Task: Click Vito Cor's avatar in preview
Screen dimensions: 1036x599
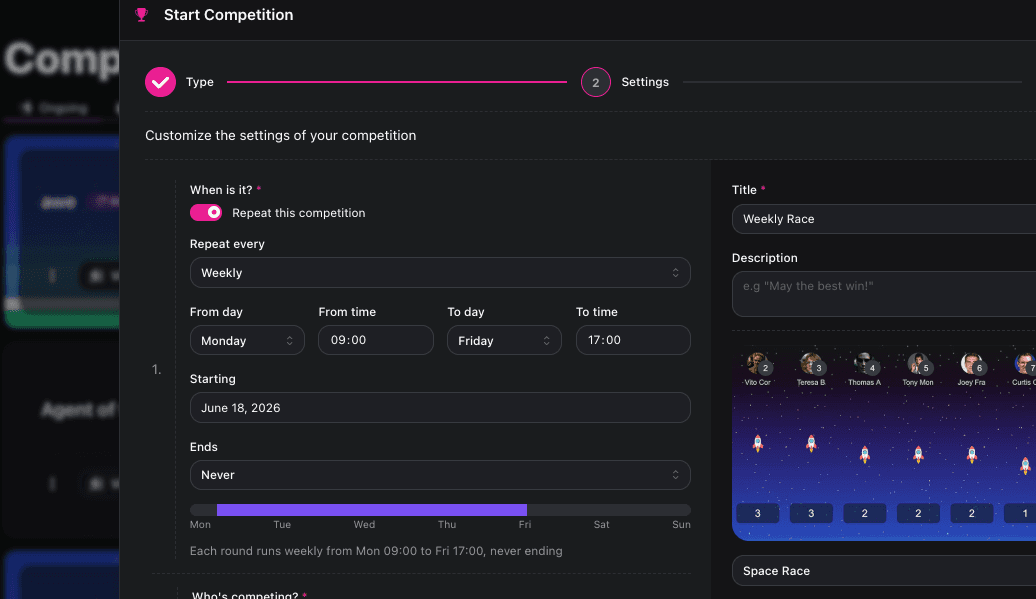Action: (x=756, y=363)
